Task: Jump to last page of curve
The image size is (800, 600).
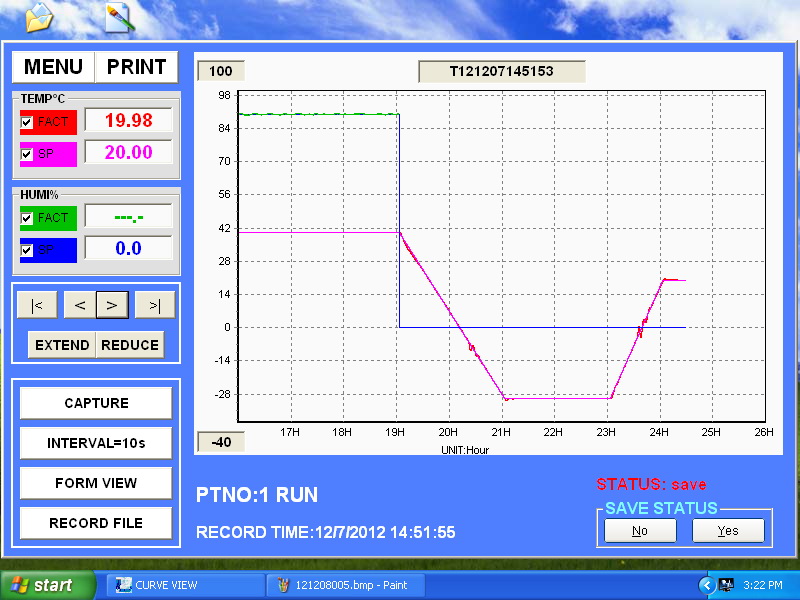Action: coord(155,305)
